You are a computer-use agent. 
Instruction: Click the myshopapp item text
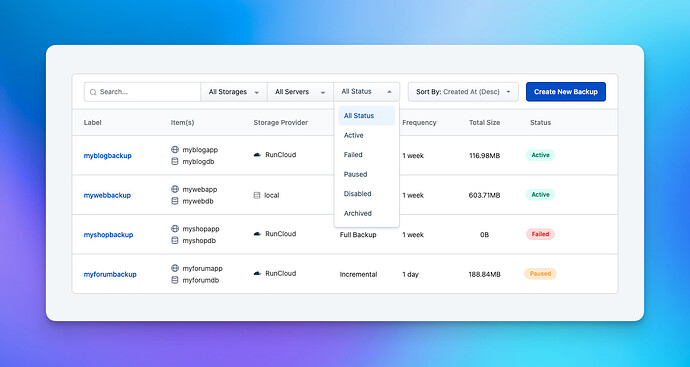pyautogui.click(x=201, y=229)
